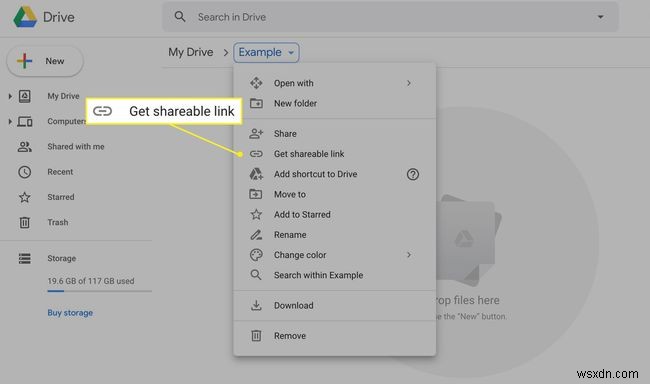The image size is (650, 384).
Task: Click the Share person-plus icon
Action: [x=256, y=134]
